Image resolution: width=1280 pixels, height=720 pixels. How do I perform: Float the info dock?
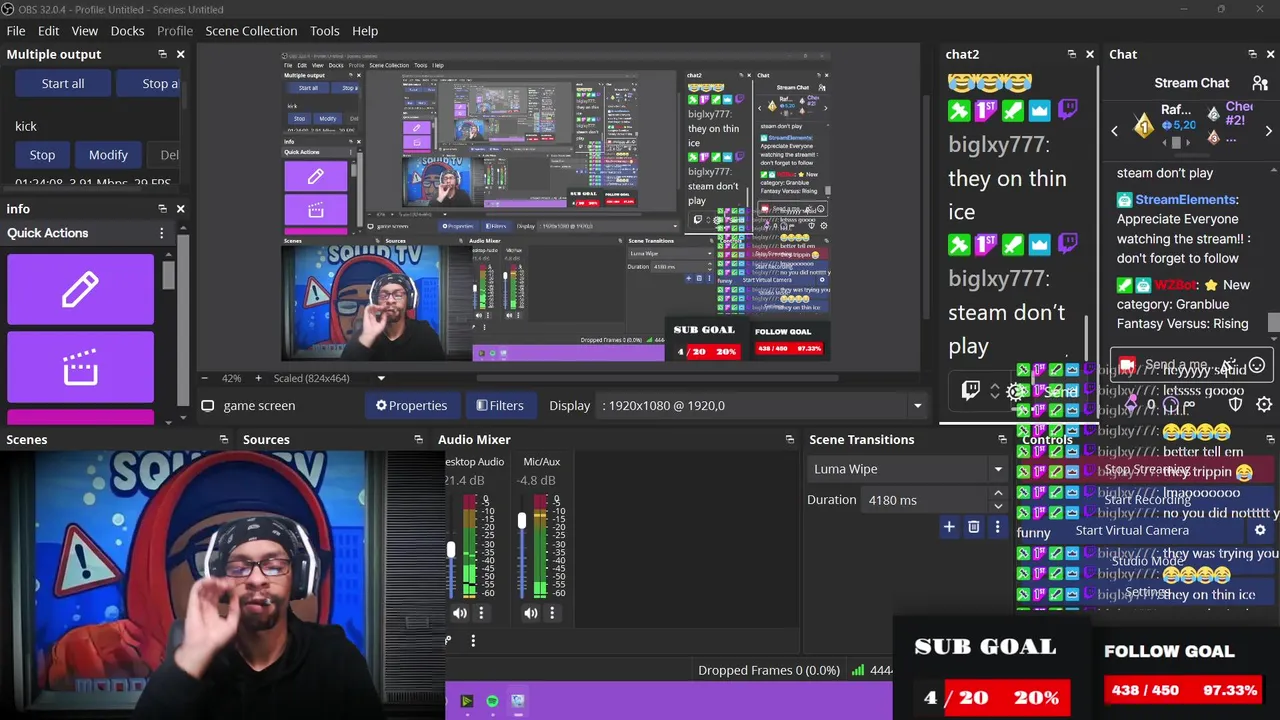pos(162,208)
